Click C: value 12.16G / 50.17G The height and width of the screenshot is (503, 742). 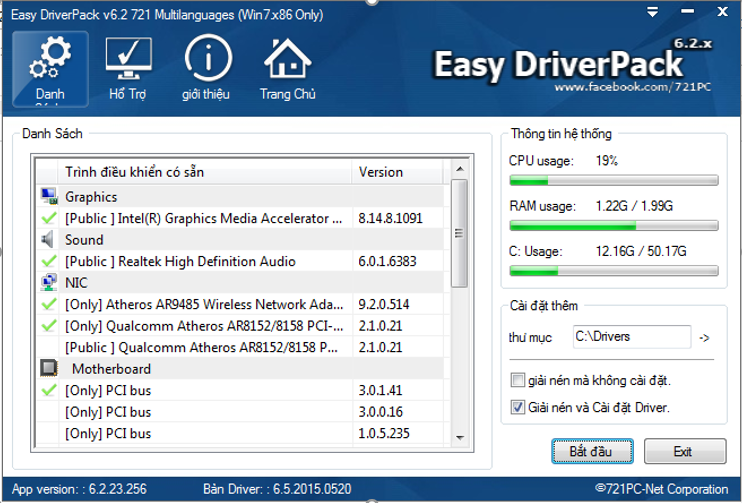pos(641,251)
